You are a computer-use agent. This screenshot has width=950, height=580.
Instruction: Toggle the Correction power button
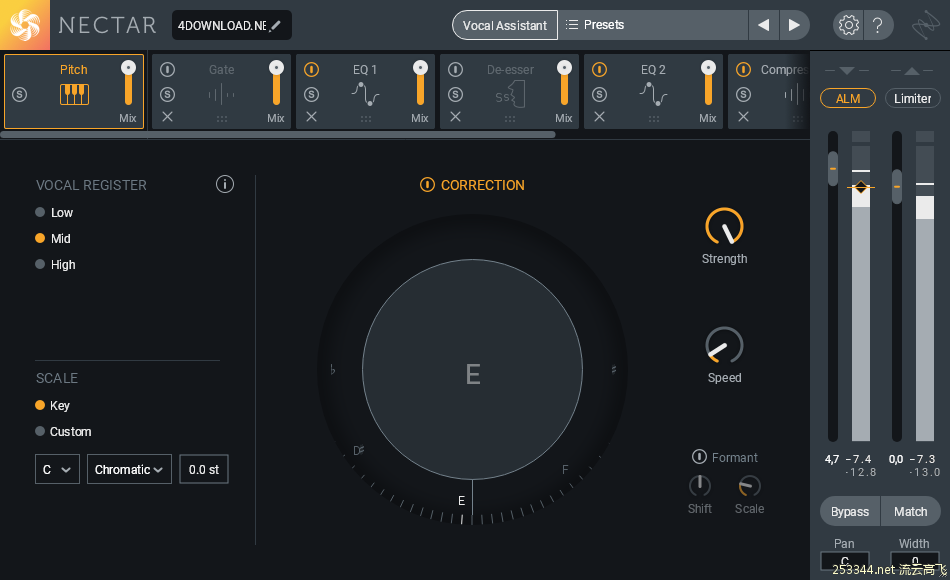point(427,185)
